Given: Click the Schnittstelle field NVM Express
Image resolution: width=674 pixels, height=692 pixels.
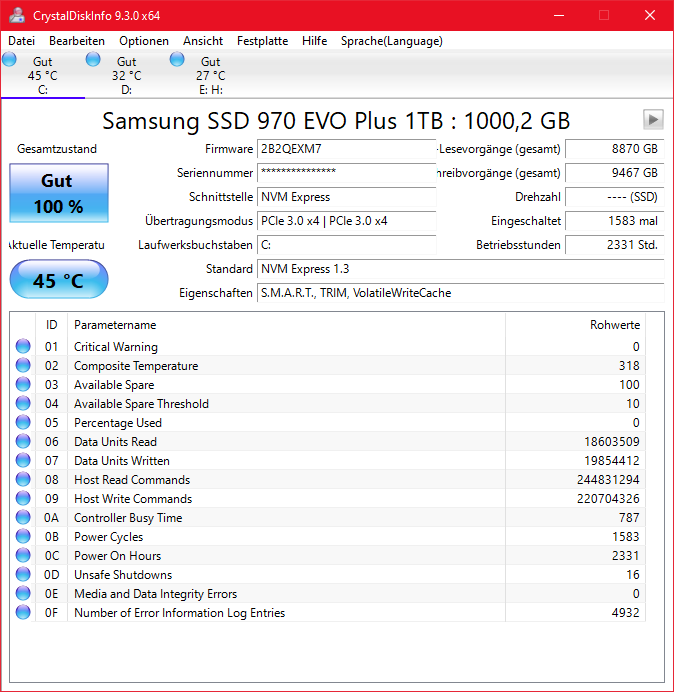Looking at the screenshot, I should (346, 197).
